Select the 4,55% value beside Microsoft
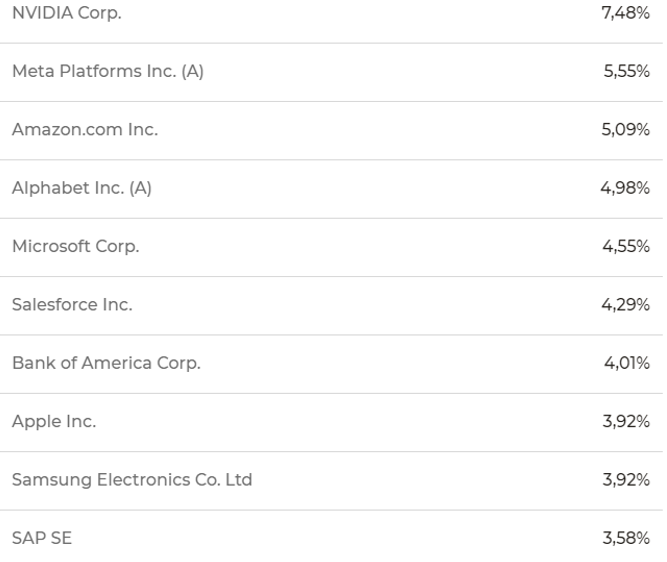This screenshot has width=667, height=562. (x=626, y=246)
